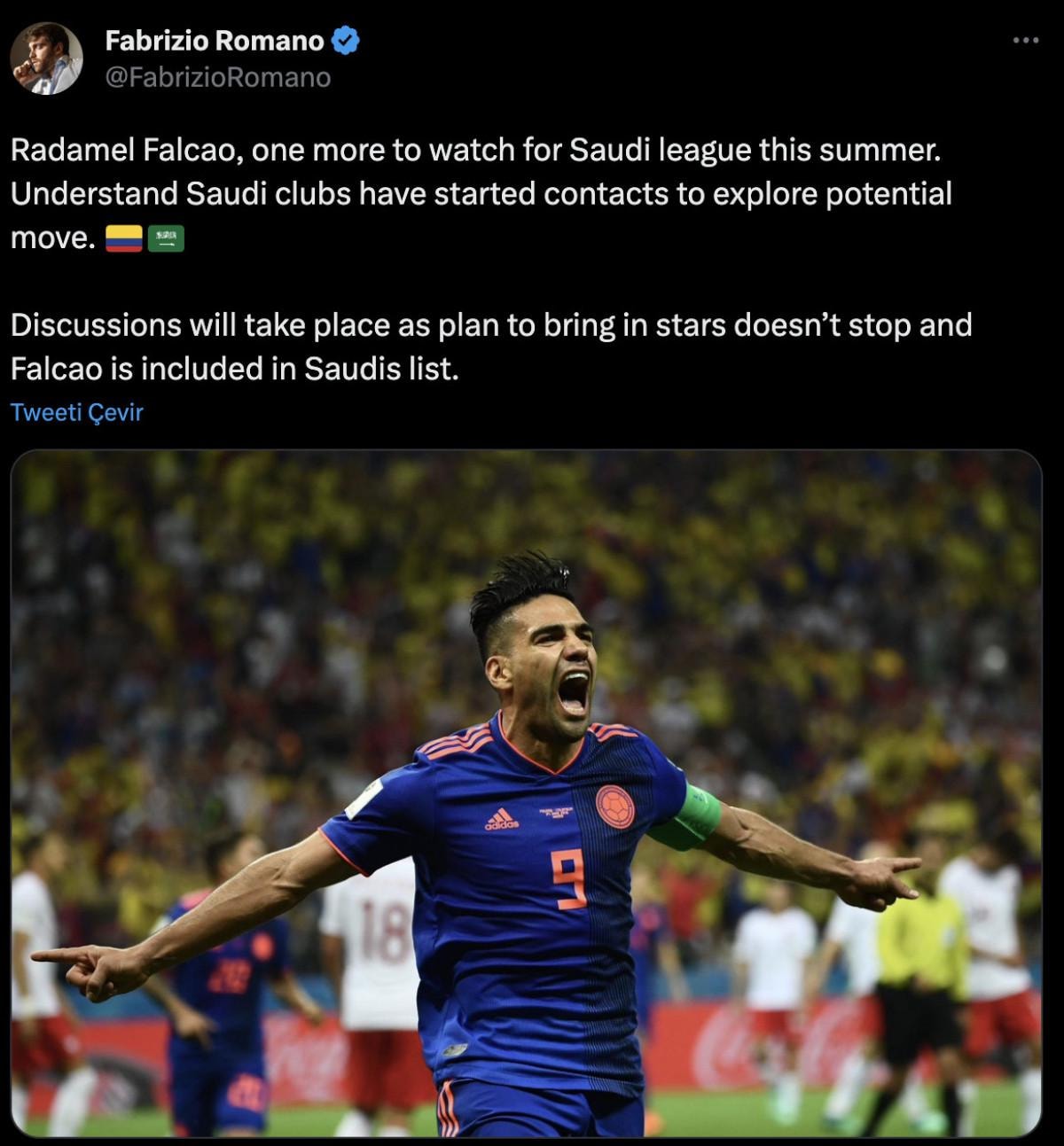Open Fabrizio Romano's profile avatar
Viewport: 1064px width, 1146px height.
tap(46, 59)
